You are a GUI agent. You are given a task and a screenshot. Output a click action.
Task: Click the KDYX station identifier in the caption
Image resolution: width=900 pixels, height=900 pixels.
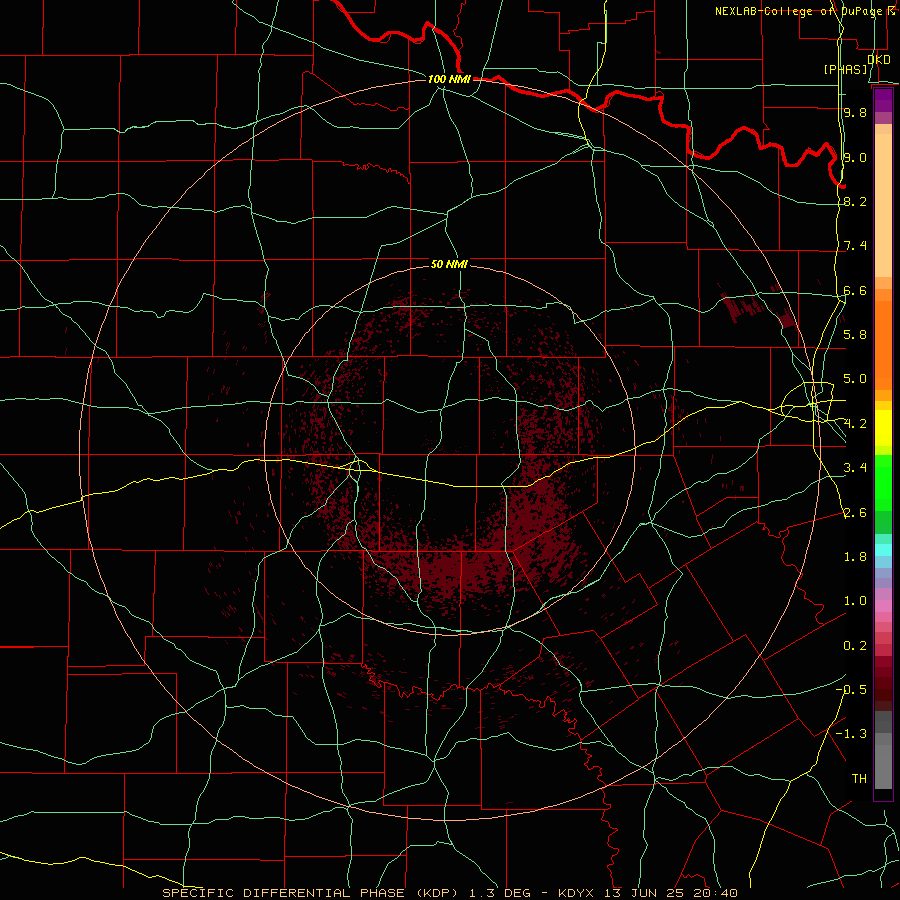click(577, 893)
